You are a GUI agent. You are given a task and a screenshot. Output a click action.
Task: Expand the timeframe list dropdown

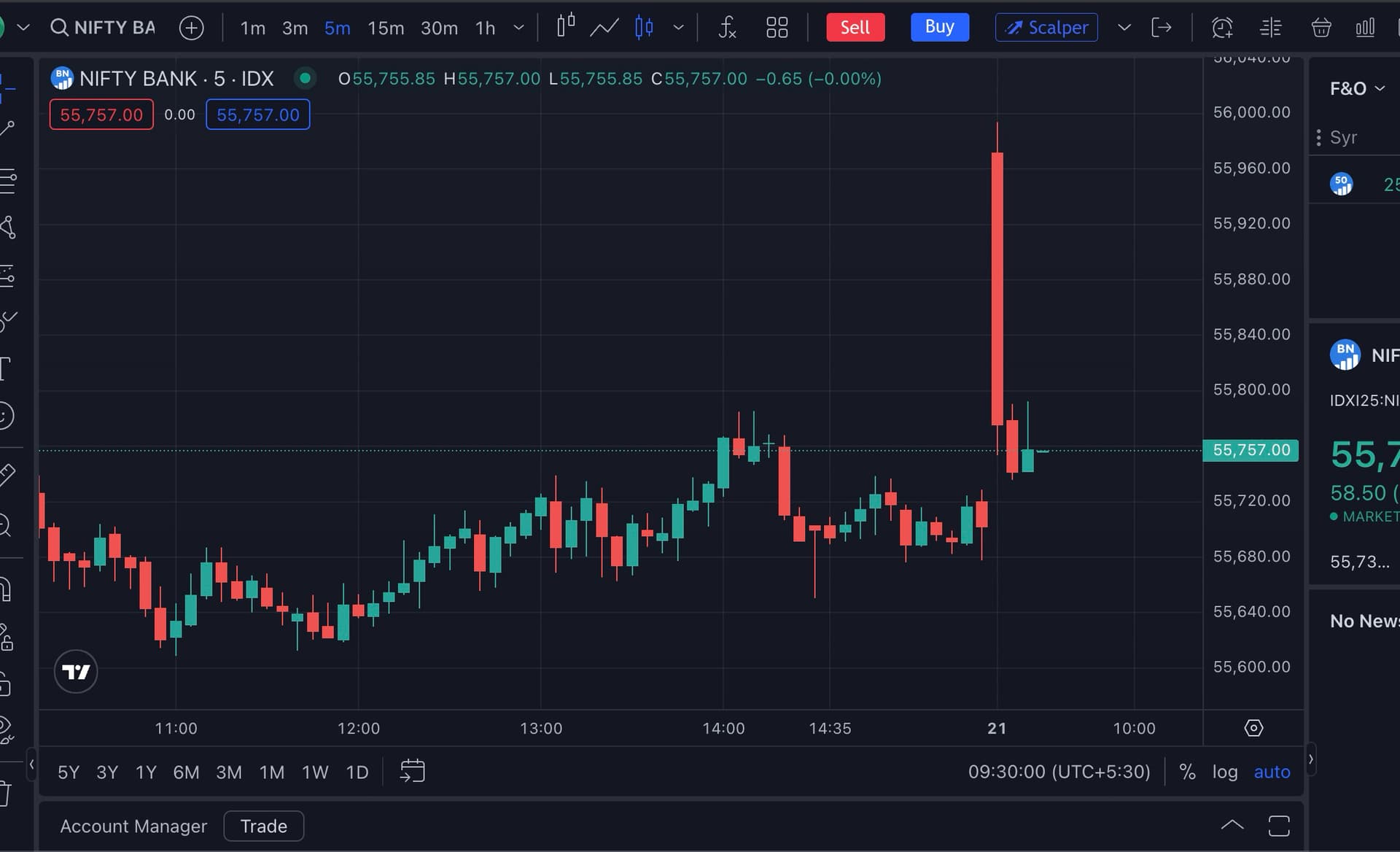[x=518, y=28]
